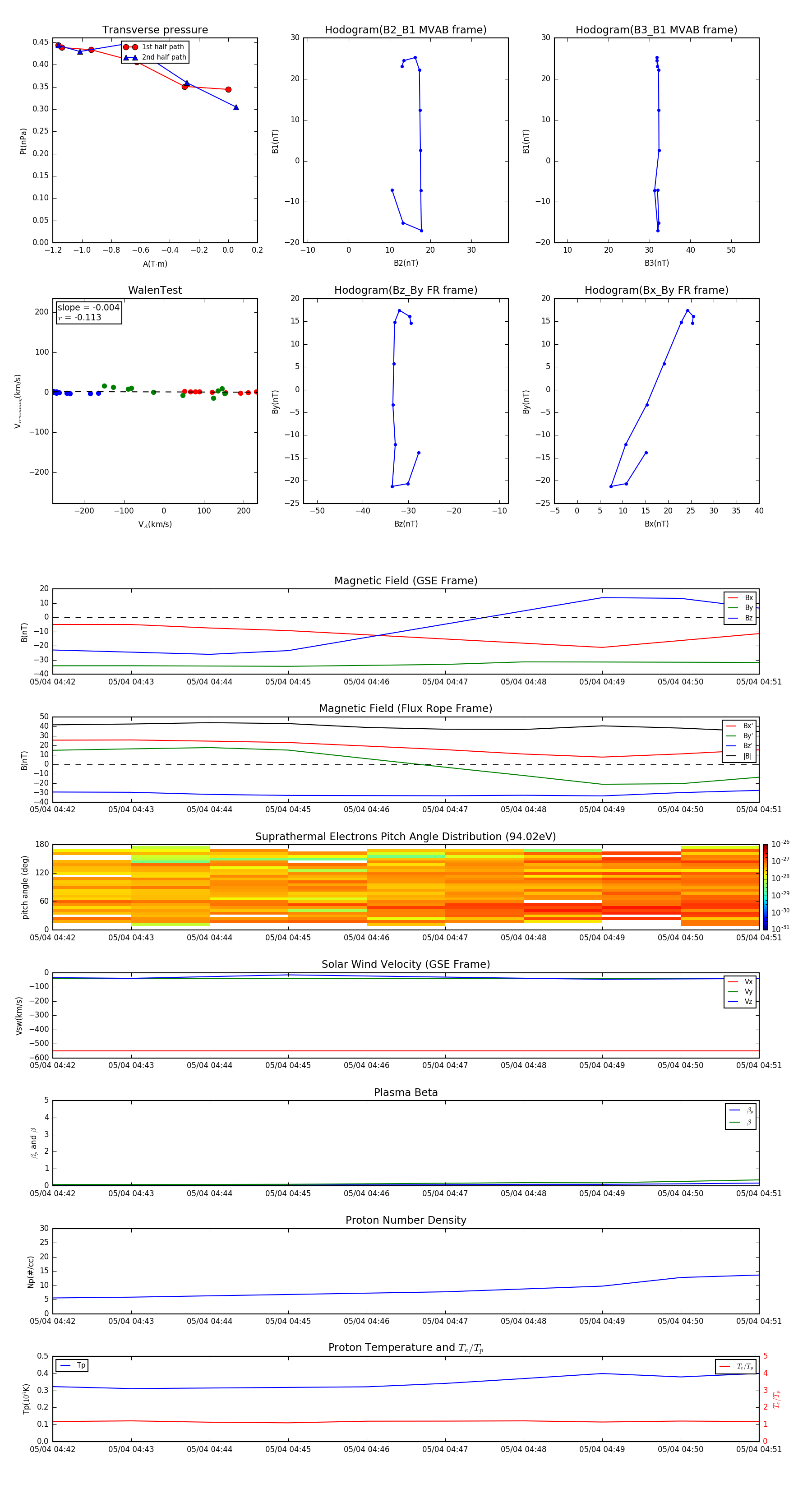Screen dimensions: 812x1489
Task: Select the Bz' legend entry in Flux Rope panel
Action: [x=739, y=746]
